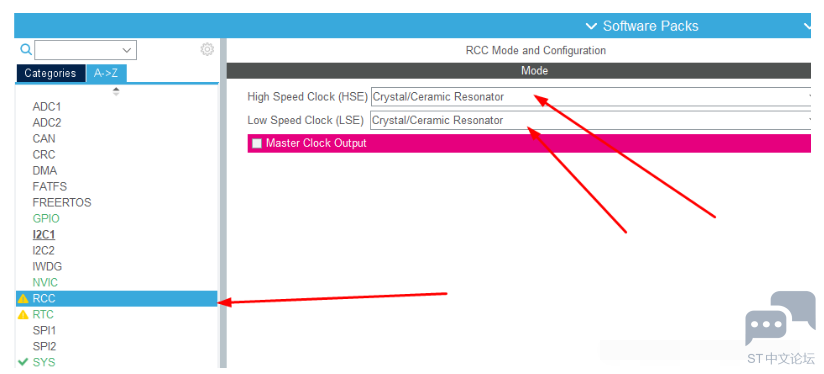Viewport: 824px width, 374px height.
Task: Open the Low Speed Clock (LSE) dropdown
Action: 591,120
